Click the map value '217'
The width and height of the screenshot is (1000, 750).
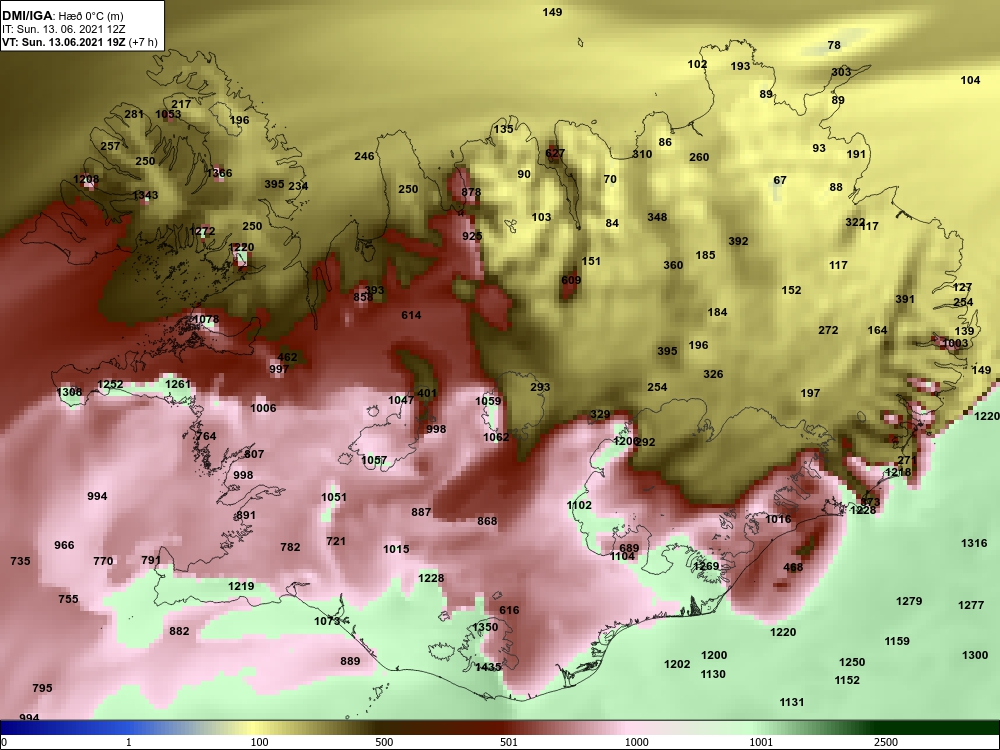(x=181, y=105)
